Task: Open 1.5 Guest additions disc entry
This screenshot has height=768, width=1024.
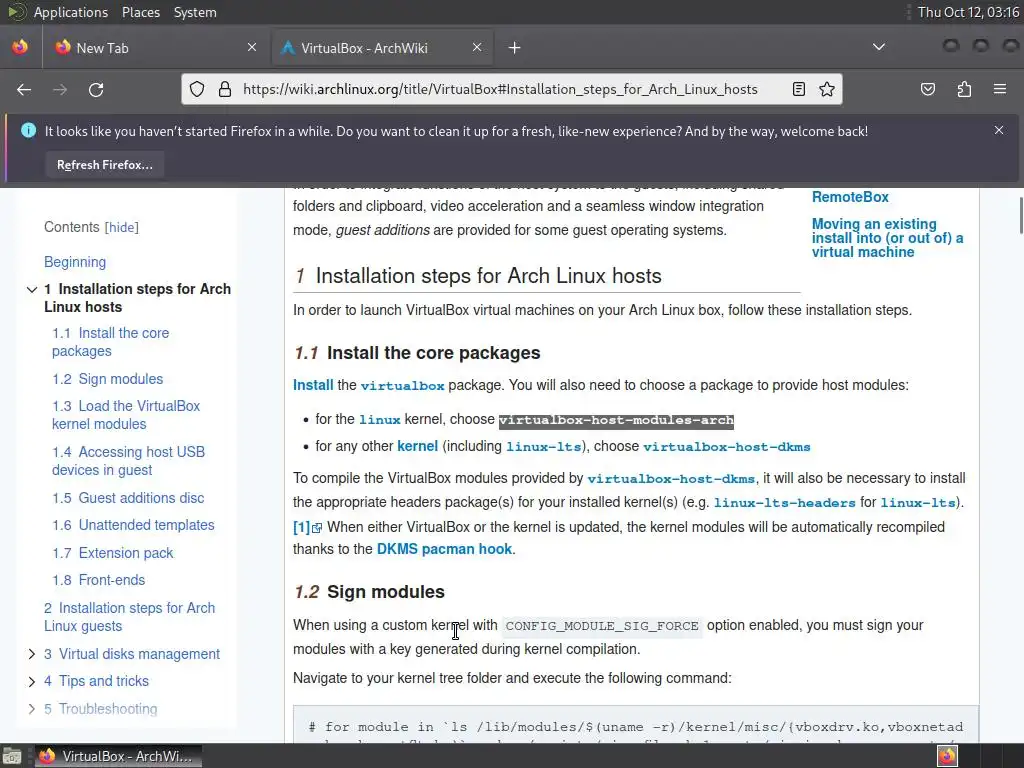Action: pyautogui.click(x=128, y=498)
